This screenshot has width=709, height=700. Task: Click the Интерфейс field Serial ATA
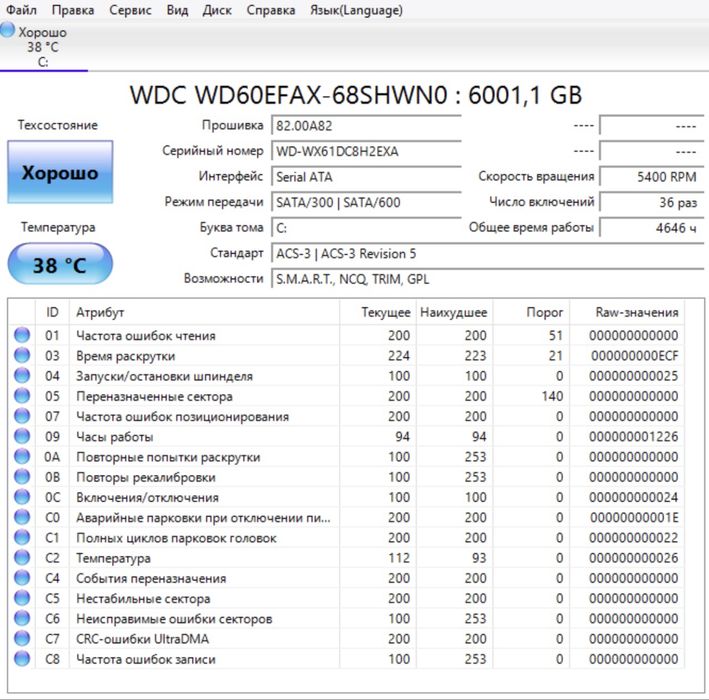click(366, 177)
